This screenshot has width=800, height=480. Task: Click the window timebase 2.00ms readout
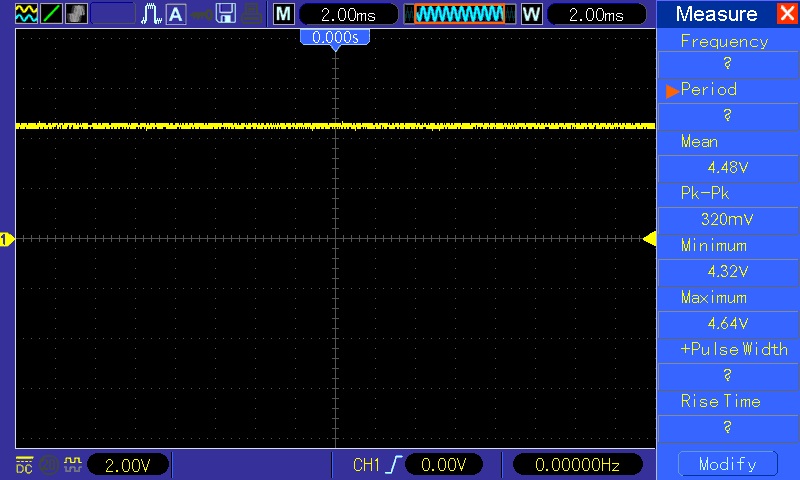[596, 14]
